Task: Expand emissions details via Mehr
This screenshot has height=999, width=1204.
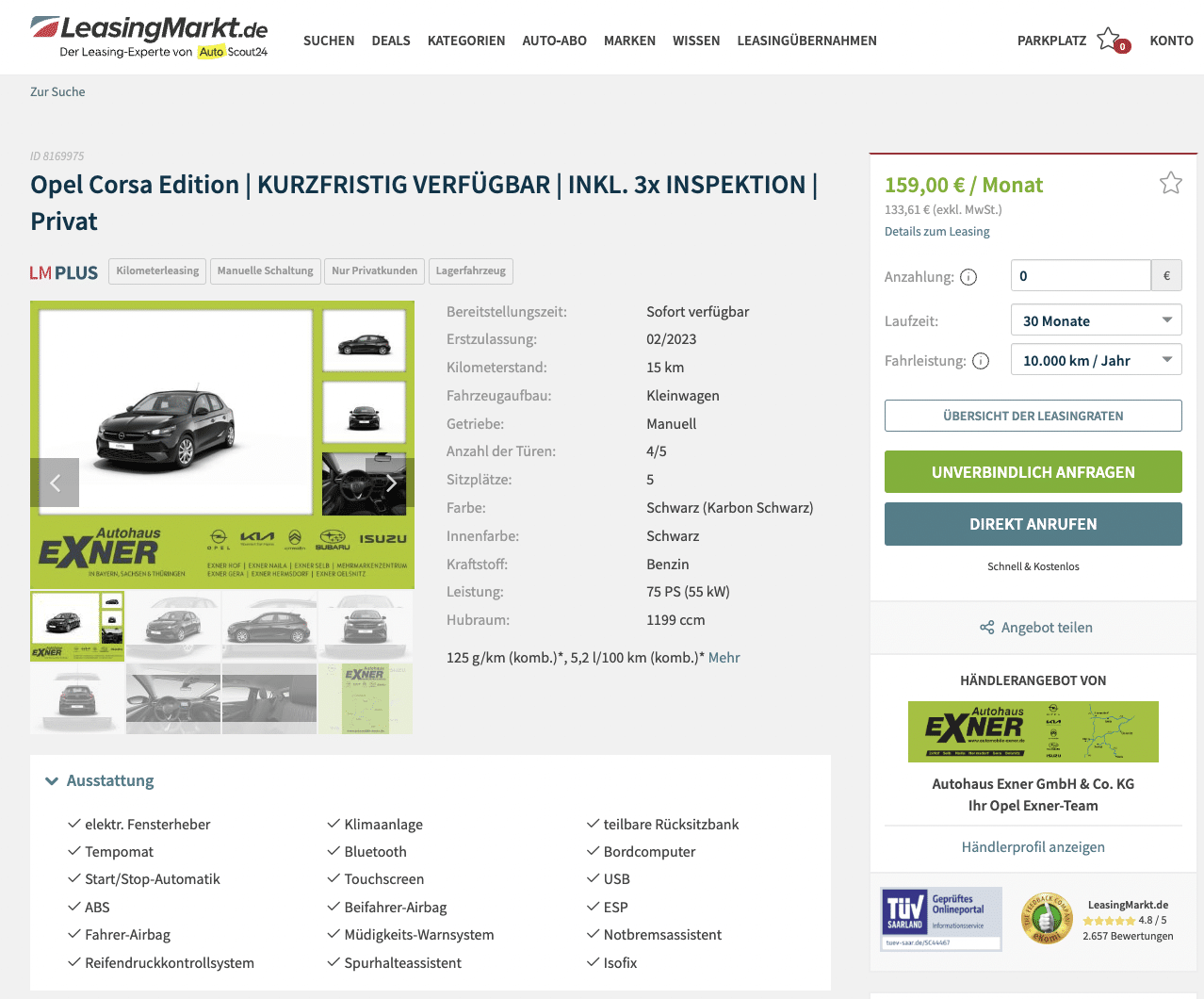Action: (724, 658)
